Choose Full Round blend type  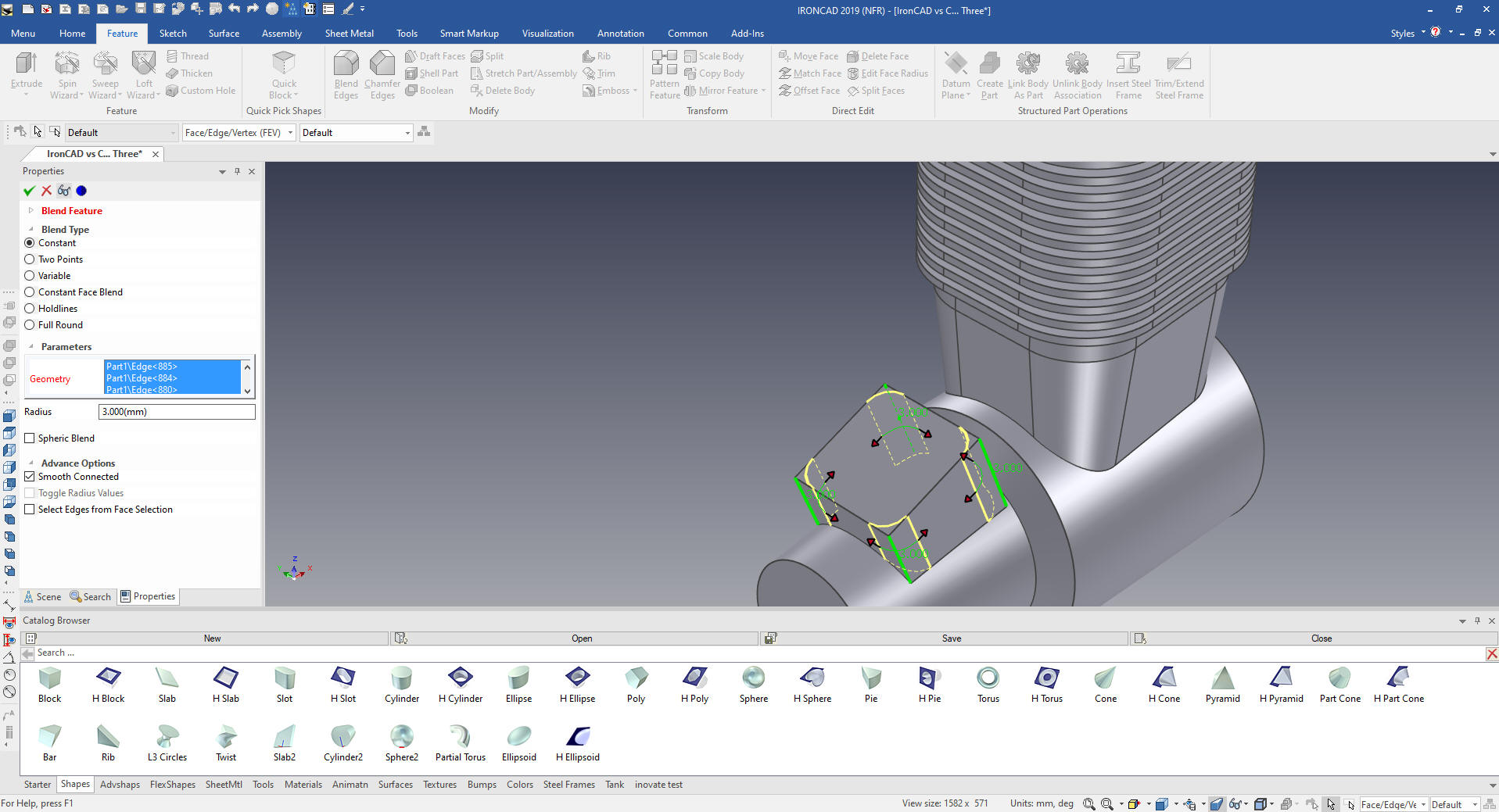click(30, 325)
